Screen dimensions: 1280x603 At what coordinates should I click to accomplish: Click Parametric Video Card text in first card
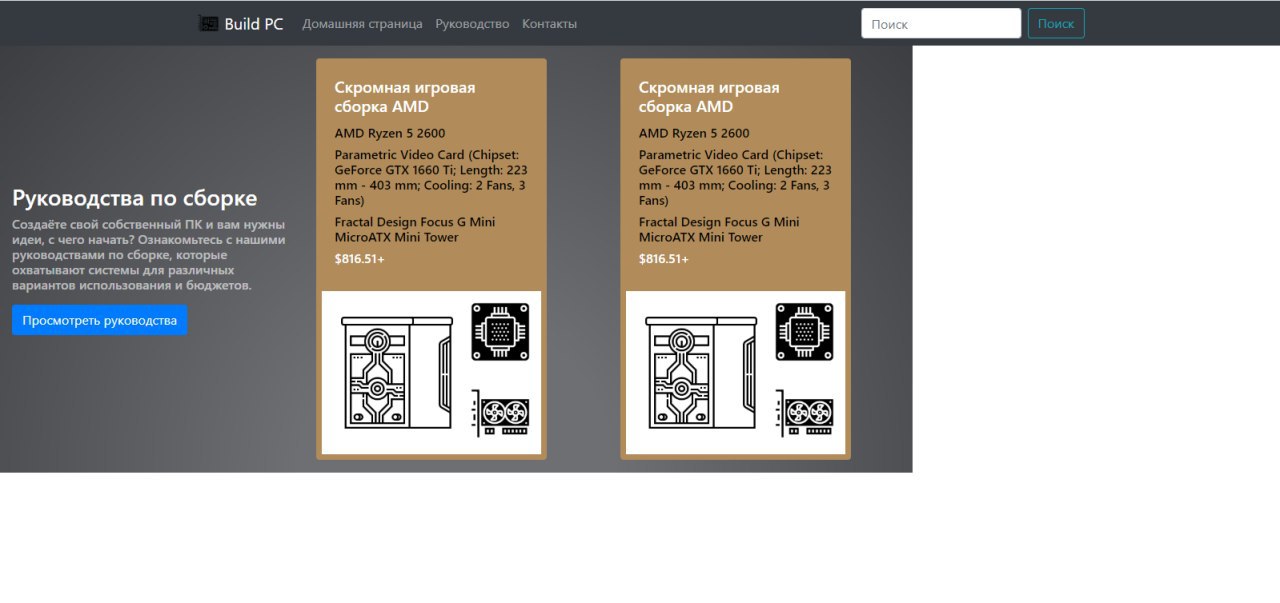tap(431, 177)
